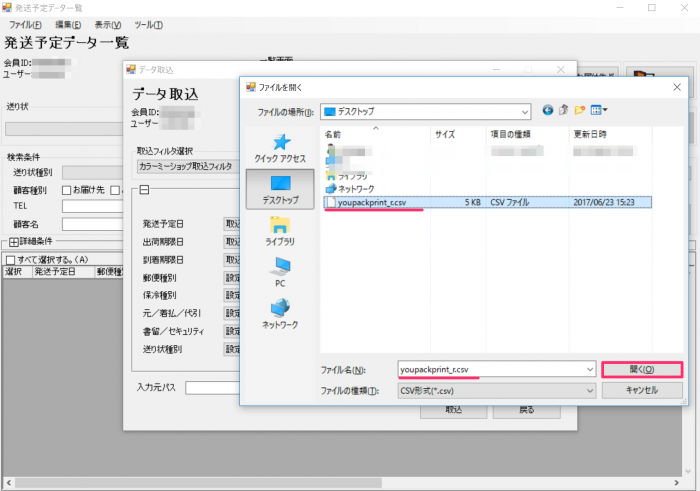Click main window application icon in title bar
The width and height of the screenshot is (700, 491).
point(7,7)
